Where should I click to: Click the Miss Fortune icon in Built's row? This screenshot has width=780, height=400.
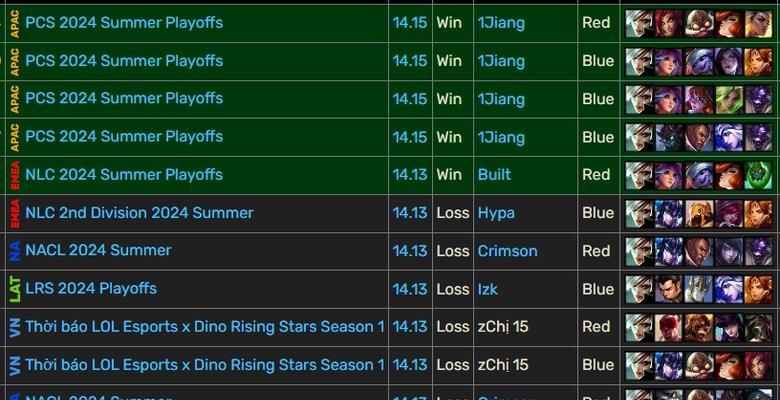tap(729, 175)
